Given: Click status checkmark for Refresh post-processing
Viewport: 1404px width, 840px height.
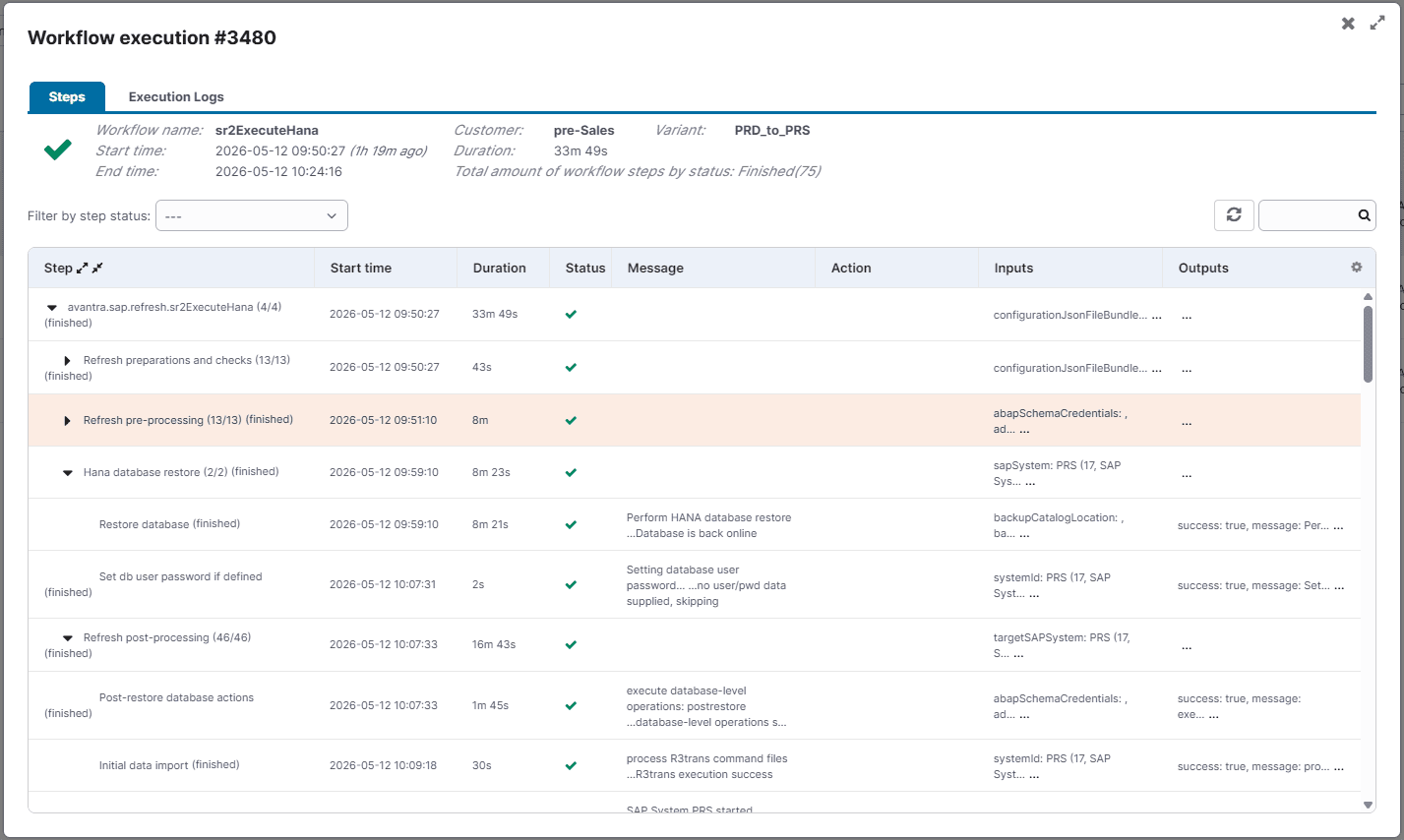Looking at the screenshot, I should 571,645.
